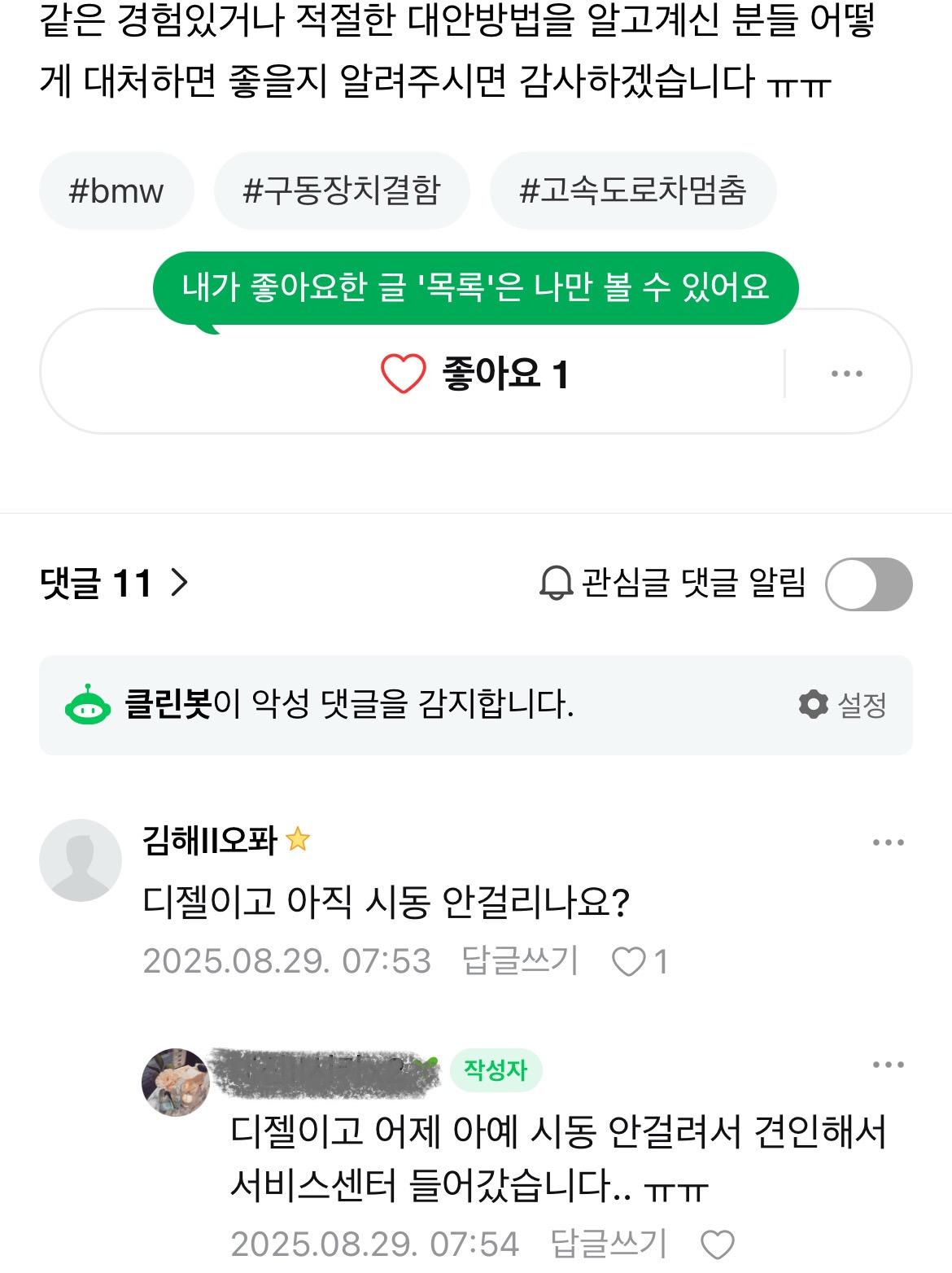Select the #고속도로차멈춤 hashtag
Screen dimensions: 952x1273
point(633,190)
